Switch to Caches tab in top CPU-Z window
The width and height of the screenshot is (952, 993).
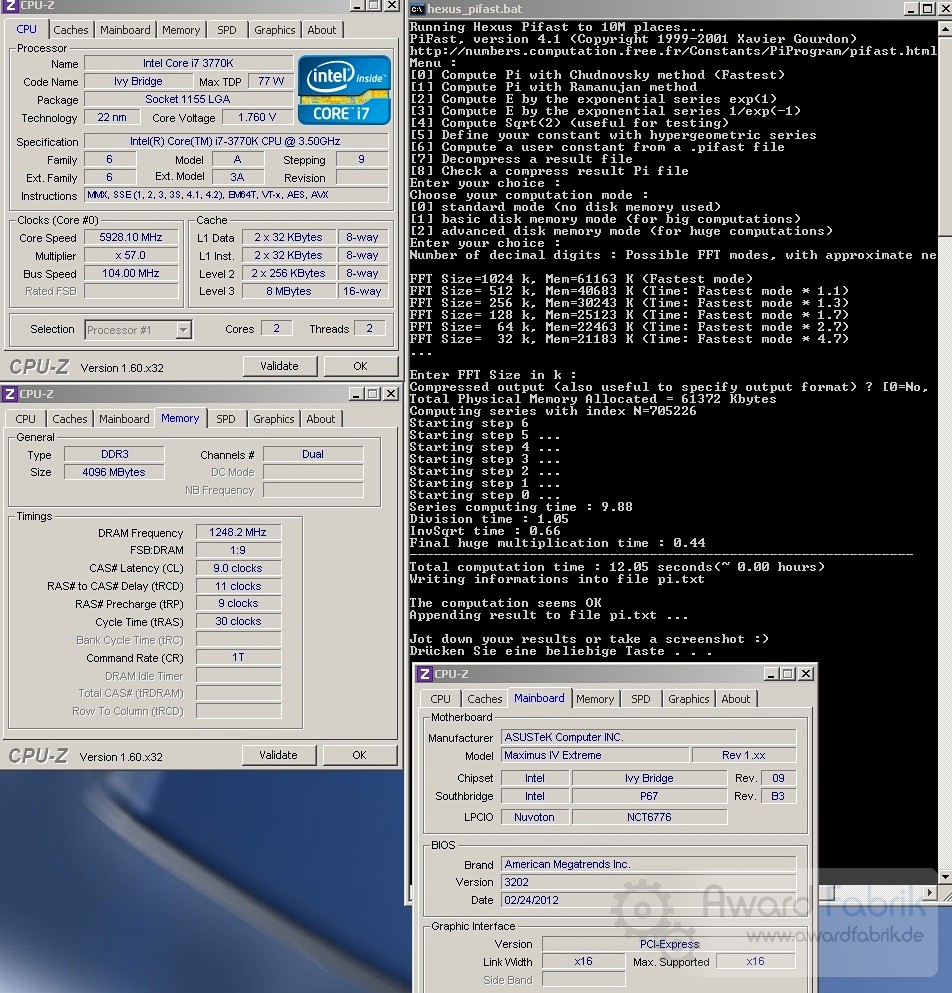tap(70, 30)
